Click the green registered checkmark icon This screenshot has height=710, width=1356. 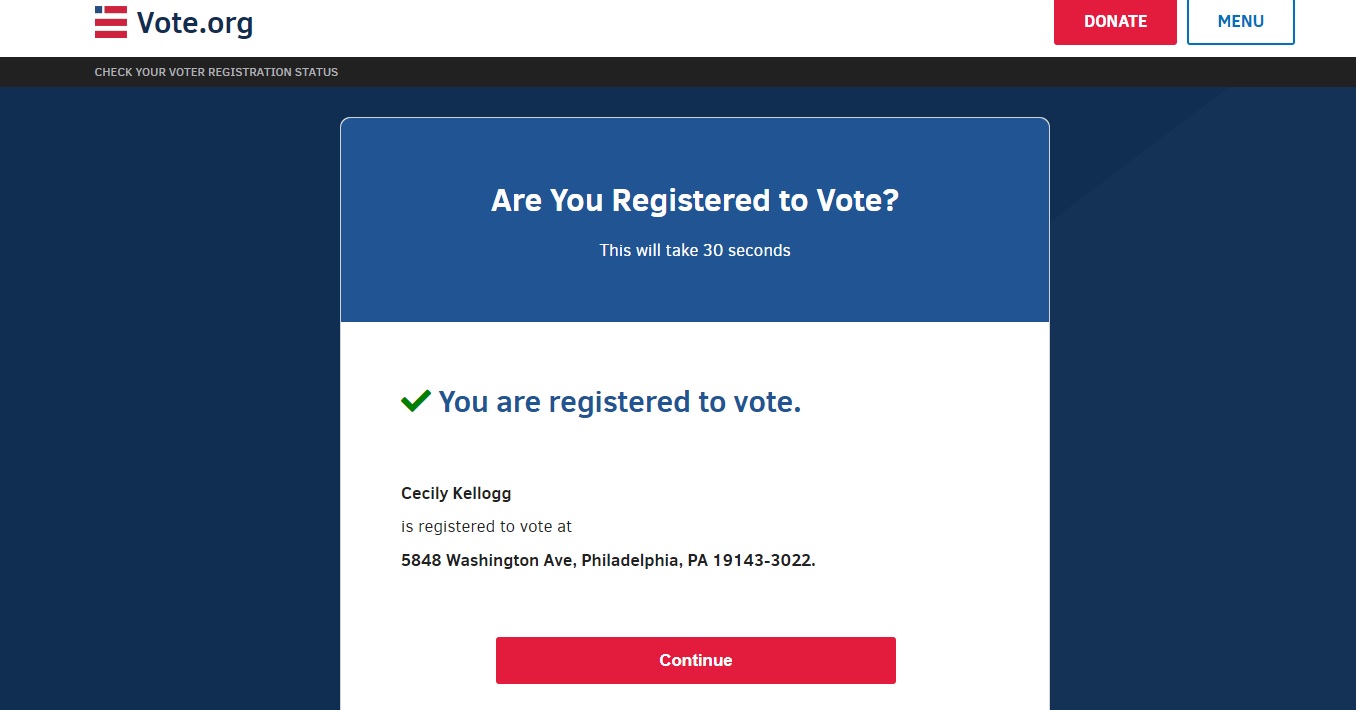tap(415, 402)
